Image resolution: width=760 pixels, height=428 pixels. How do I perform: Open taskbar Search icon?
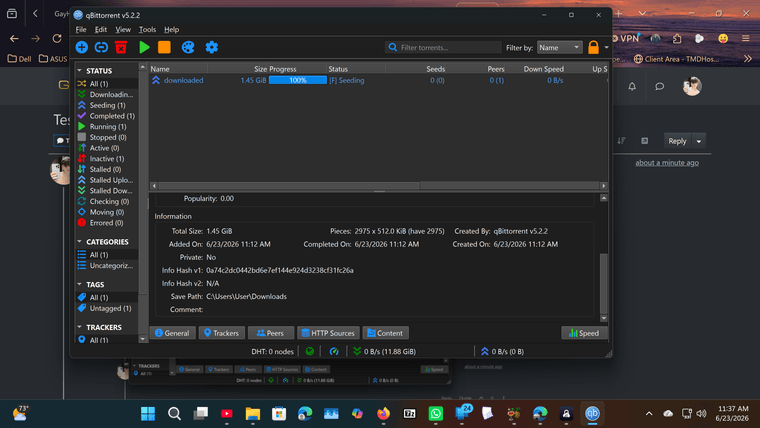174,413
